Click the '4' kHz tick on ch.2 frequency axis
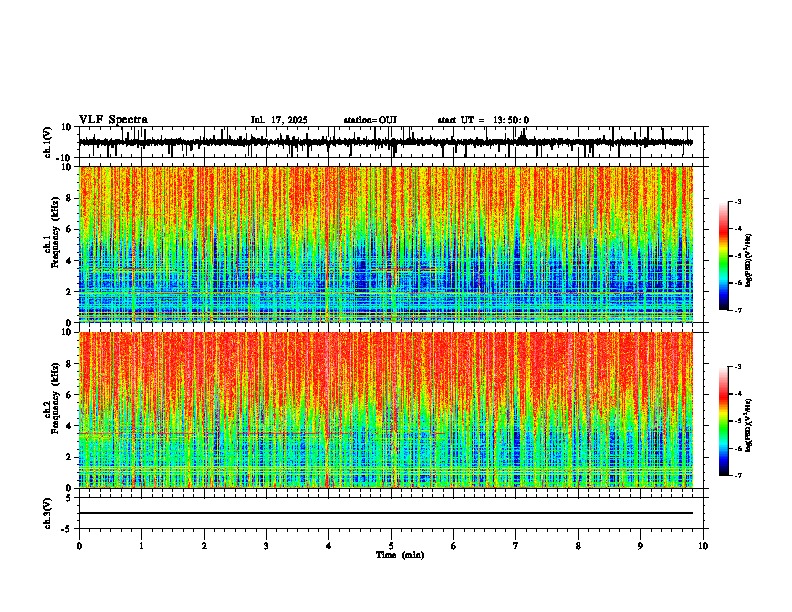792x612 pixels. pyautogui.click(x=69, y=426)
